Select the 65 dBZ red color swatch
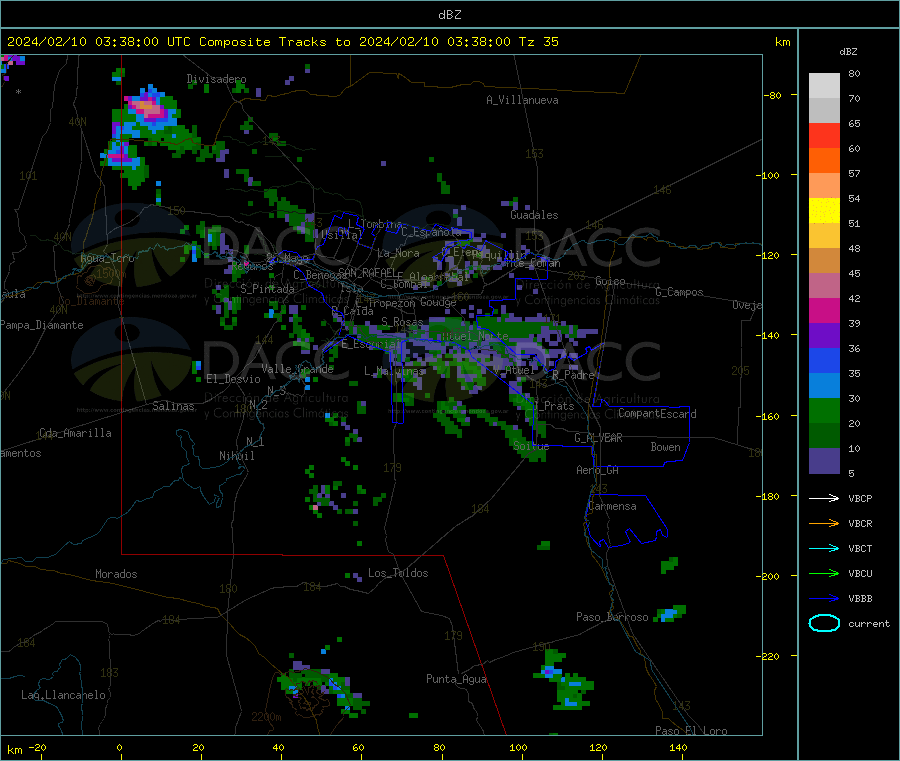The image size is (900, 761). click(824, 135)
